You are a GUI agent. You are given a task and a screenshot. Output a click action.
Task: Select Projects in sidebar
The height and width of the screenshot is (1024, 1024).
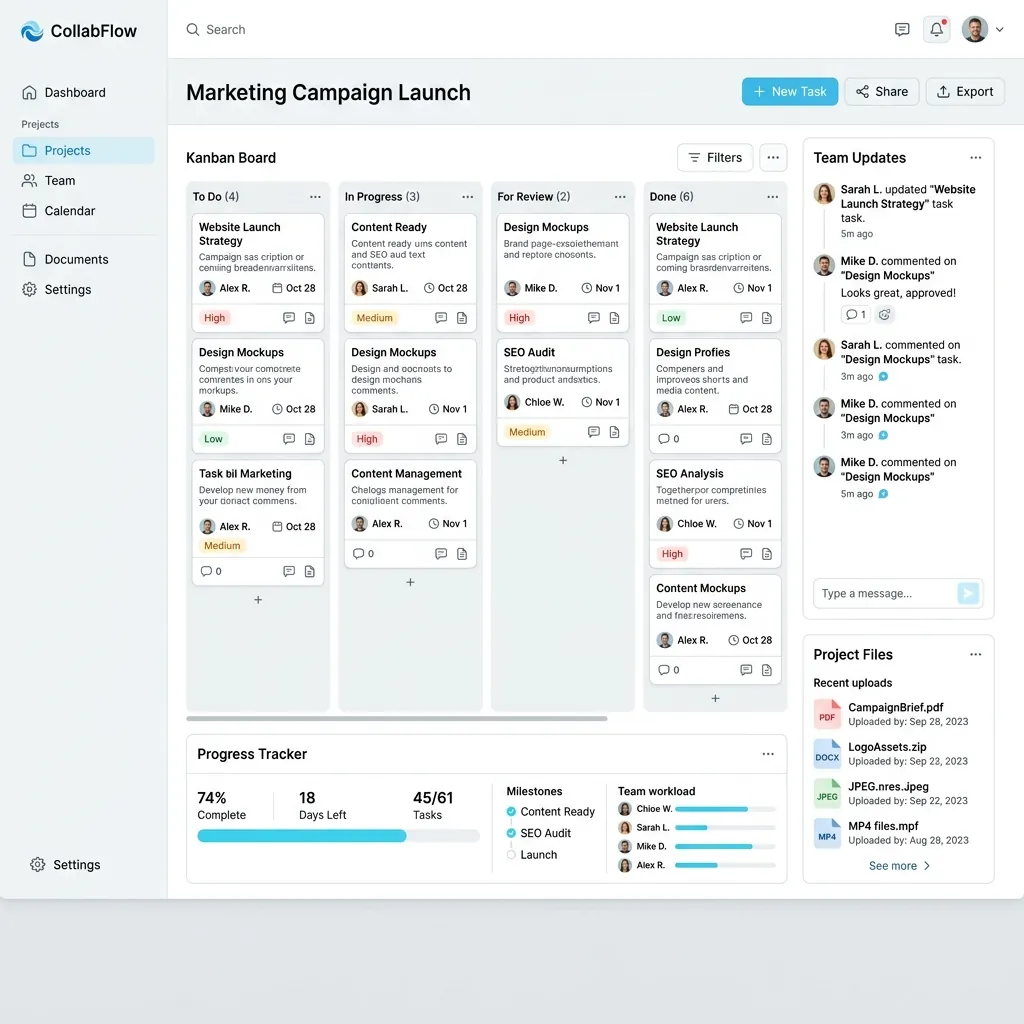pyautogui.click(x=84, y=150)
